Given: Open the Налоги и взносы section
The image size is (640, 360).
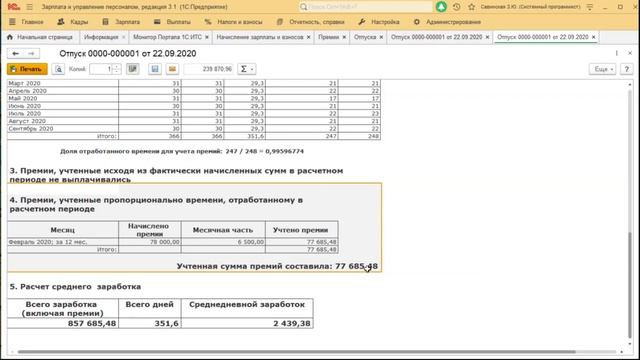Looking at the screenshot, I should [233, 22].
